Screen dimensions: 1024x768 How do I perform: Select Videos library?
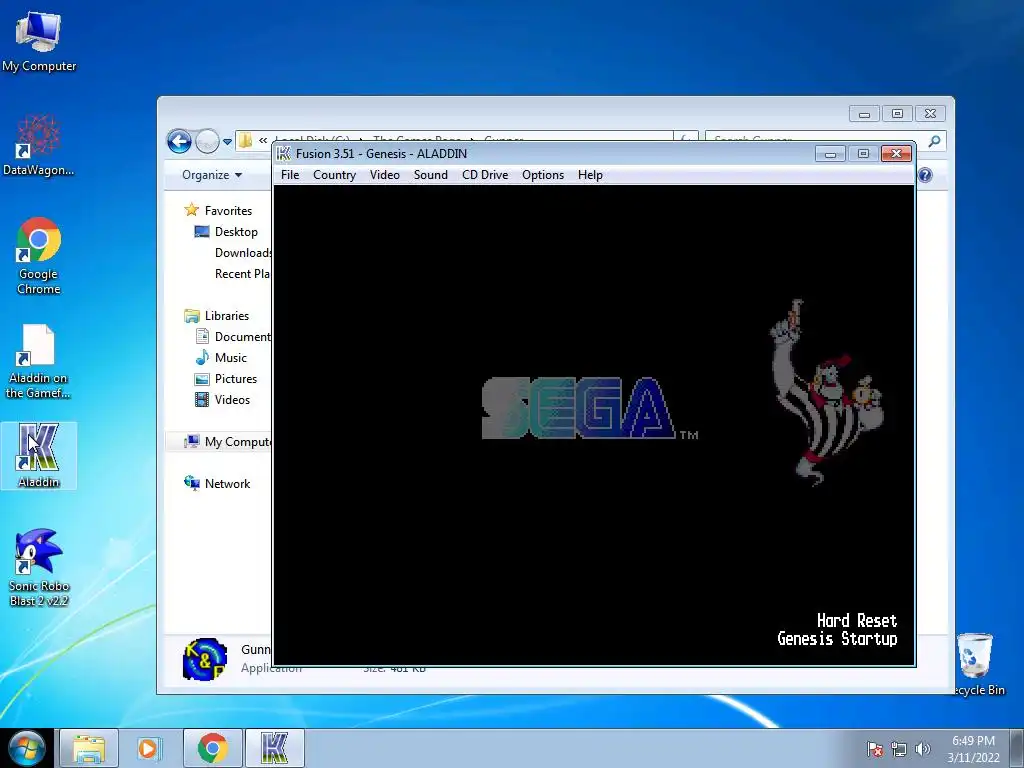click(x=232, y=400)
